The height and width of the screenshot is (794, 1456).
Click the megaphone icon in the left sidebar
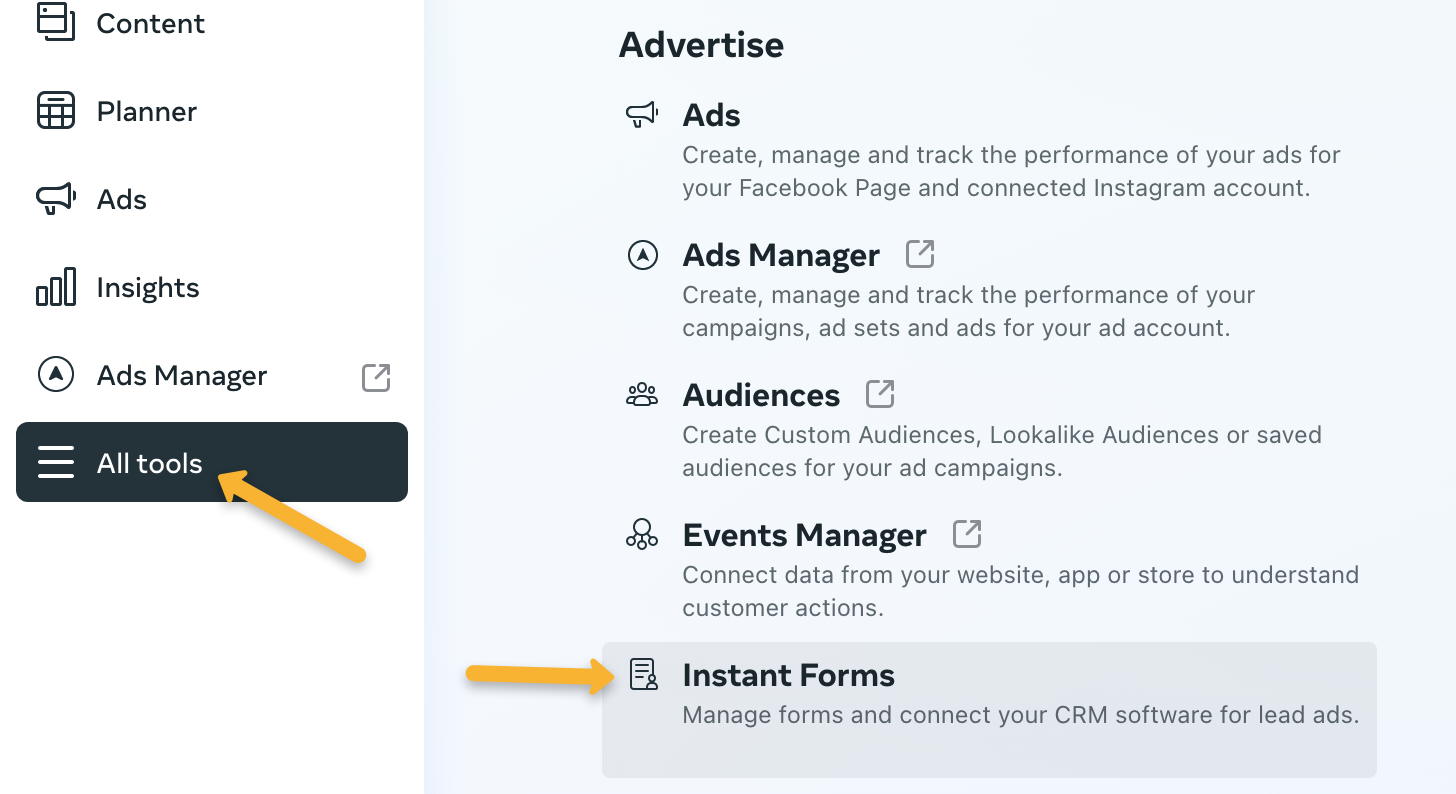pos(56,199)
